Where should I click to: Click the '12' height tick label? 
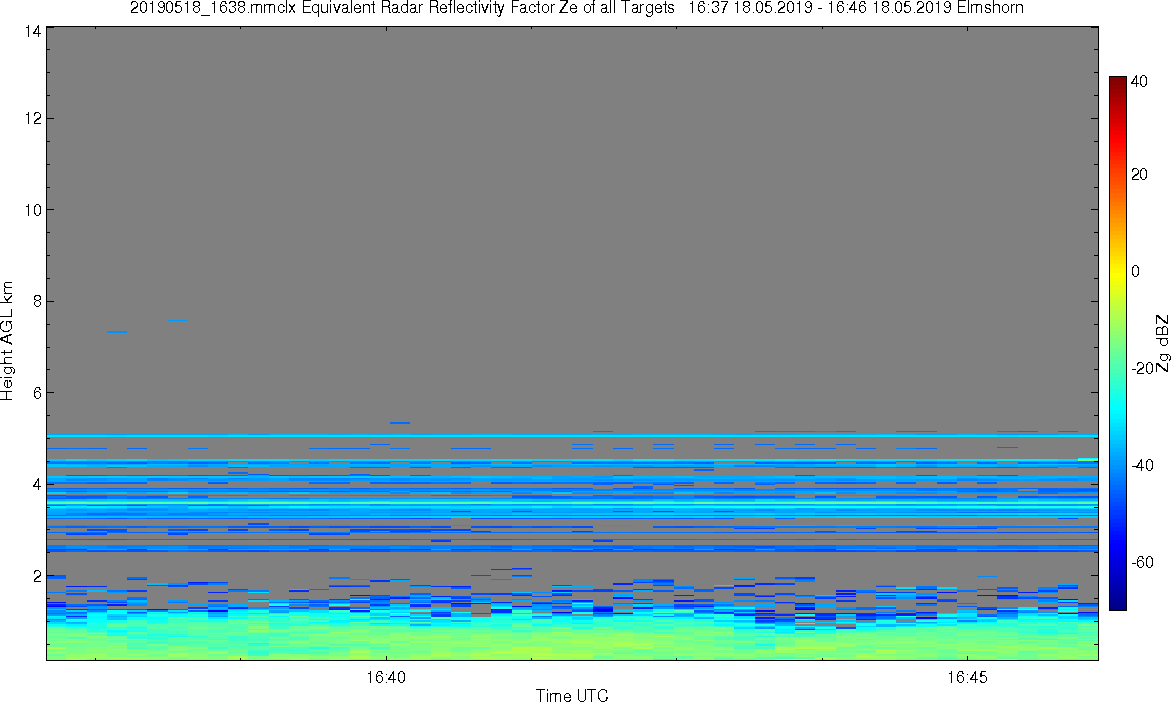31,119
